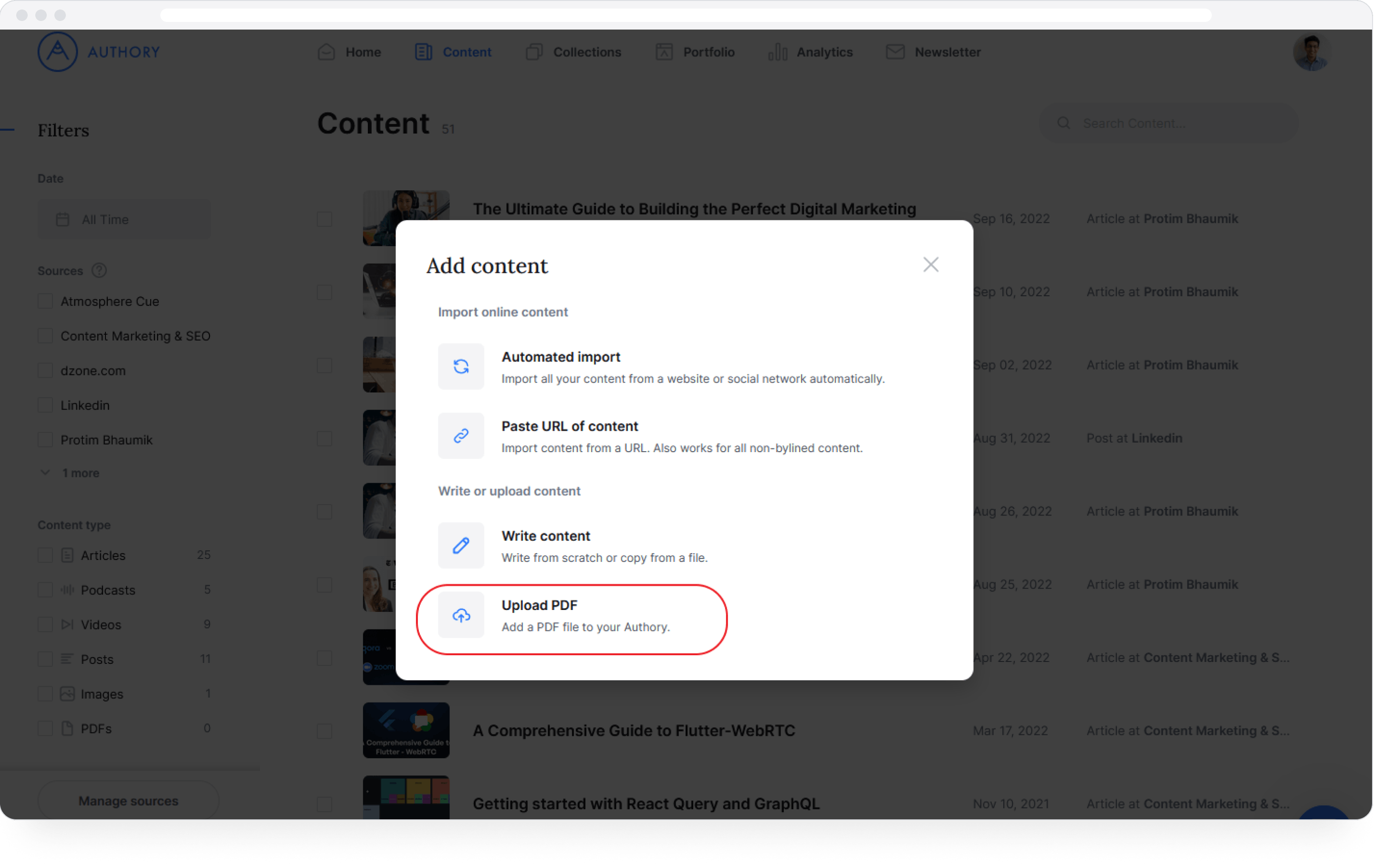Click the Paste URL of content icon
Screen dimensions: 1374x868
pyautogui.click(x=462, y=436)
